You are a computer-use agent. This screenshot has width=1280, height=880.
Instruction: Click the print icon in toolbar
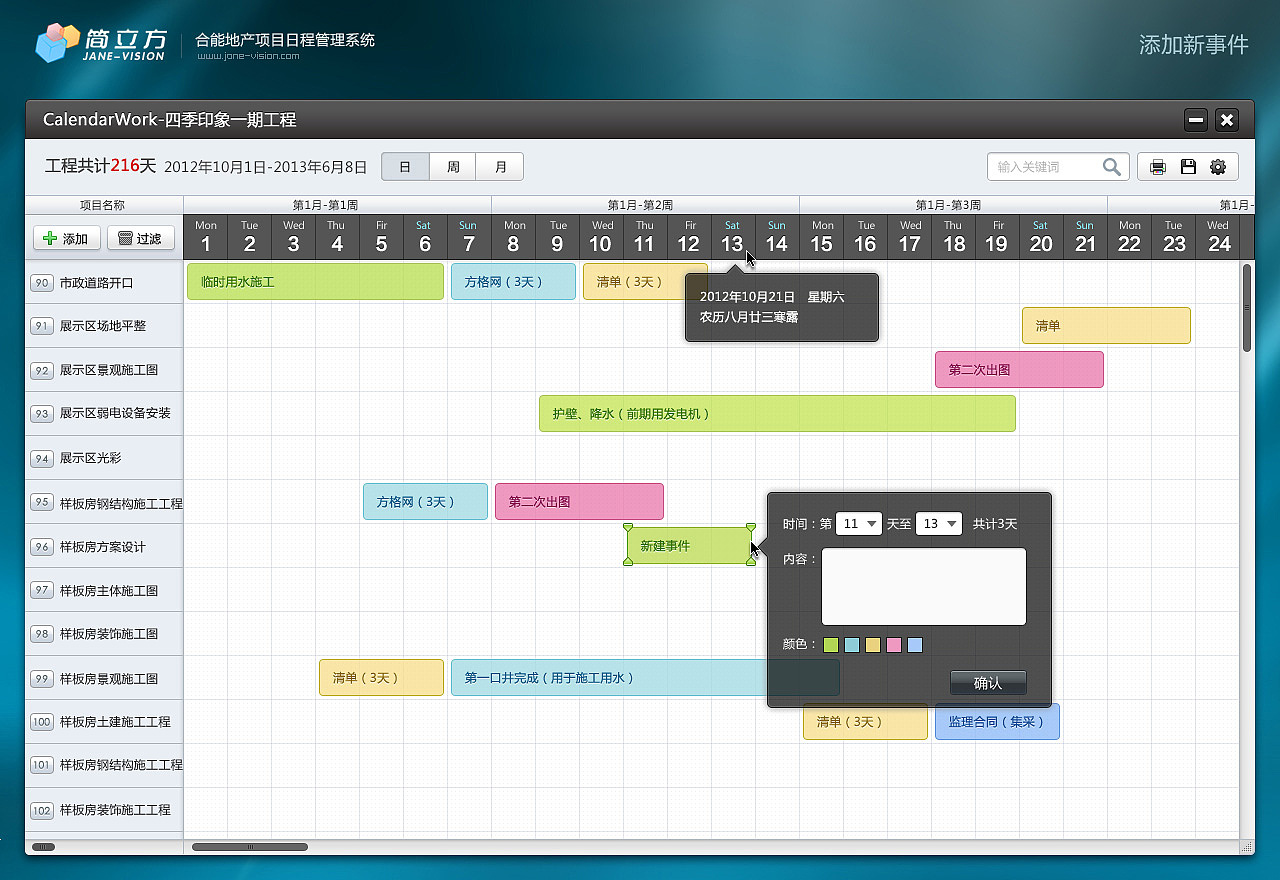1157,167
